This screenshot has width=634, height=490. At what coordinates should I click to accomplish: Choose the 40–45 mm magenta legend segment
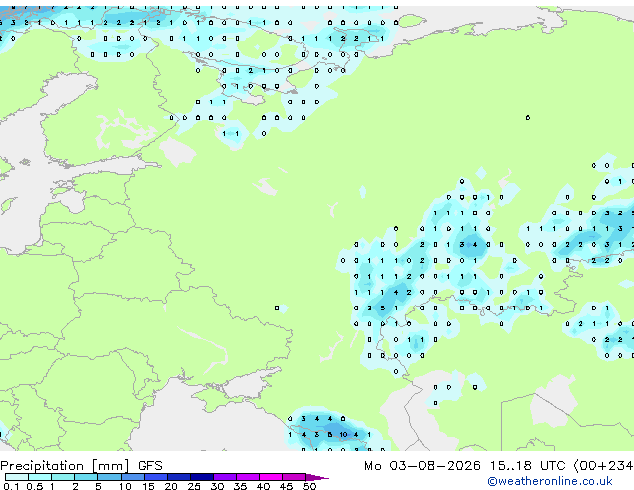point(271,477)
